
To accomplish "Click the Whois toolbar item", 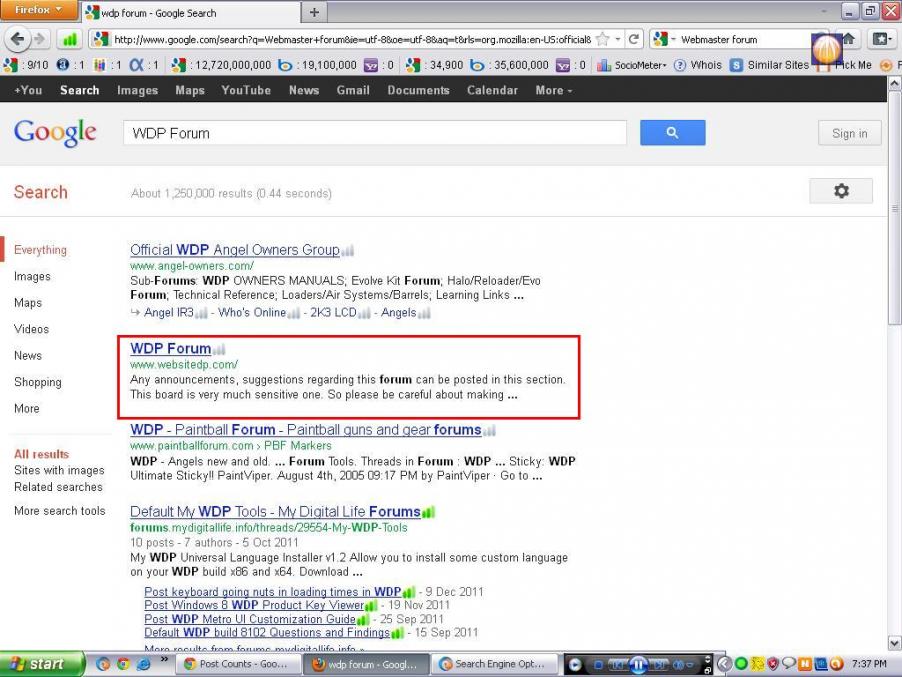I will 698,65.
